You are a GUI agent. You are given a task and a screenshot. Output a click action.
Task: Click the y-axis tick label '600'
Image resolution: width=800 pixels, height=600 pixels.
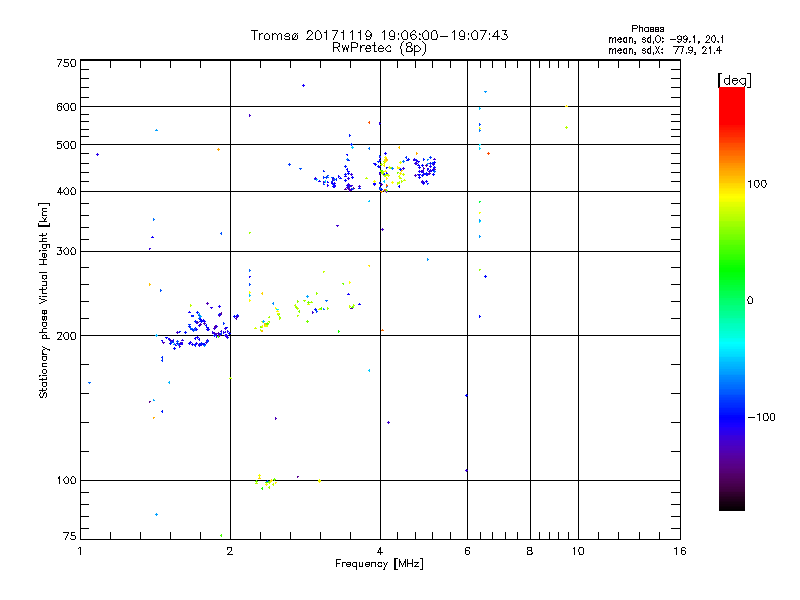[x=66, y=107]
